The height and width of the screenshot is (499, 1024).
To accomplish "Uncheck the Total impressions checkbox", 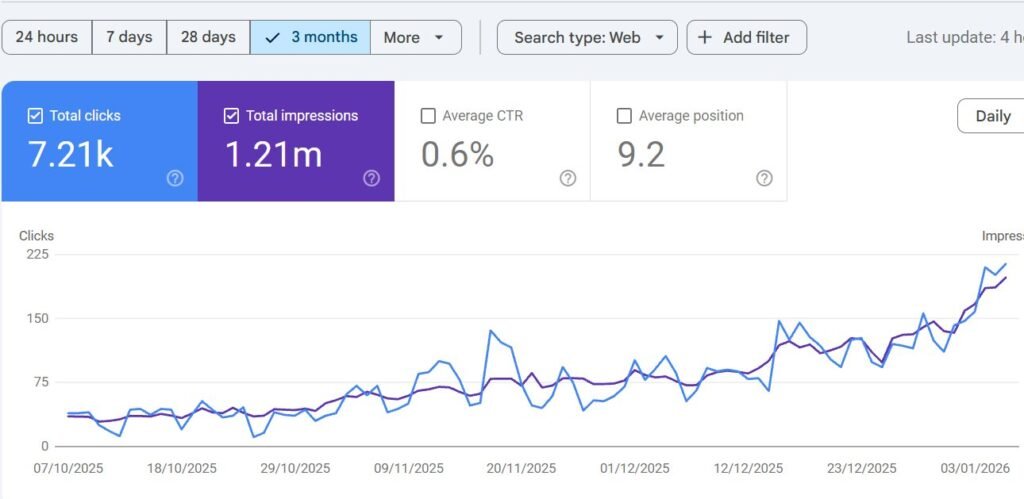I will (x=231, y=116).
